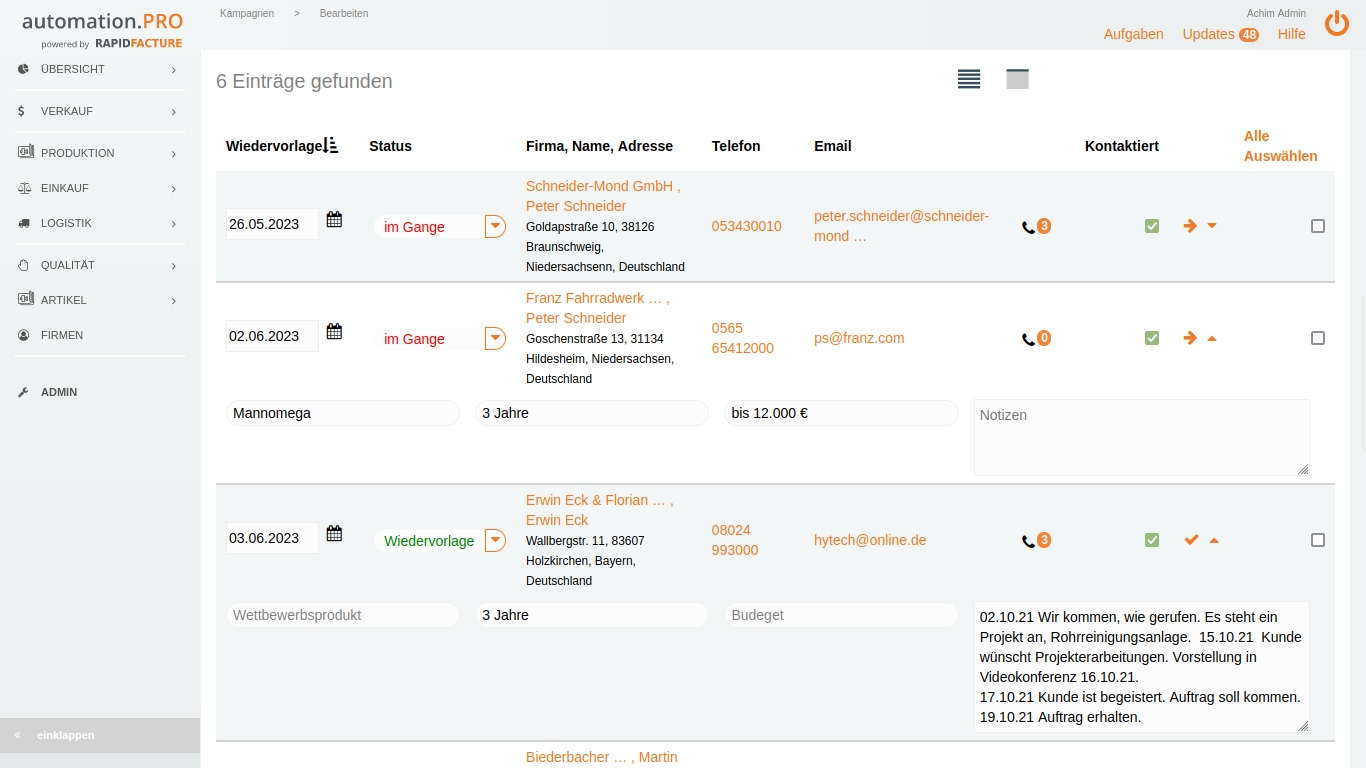Screen dimensions: 1366x768
Task: Select the Erwin Eck row checkbox
Action: (1317, 540)
